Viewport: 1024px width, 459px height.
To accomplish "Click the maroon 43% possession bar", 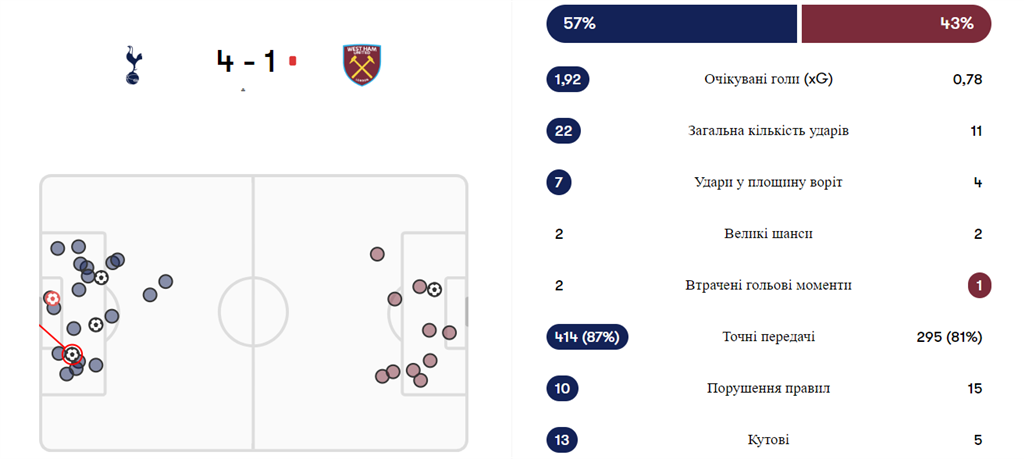I will tap(896, 24).
